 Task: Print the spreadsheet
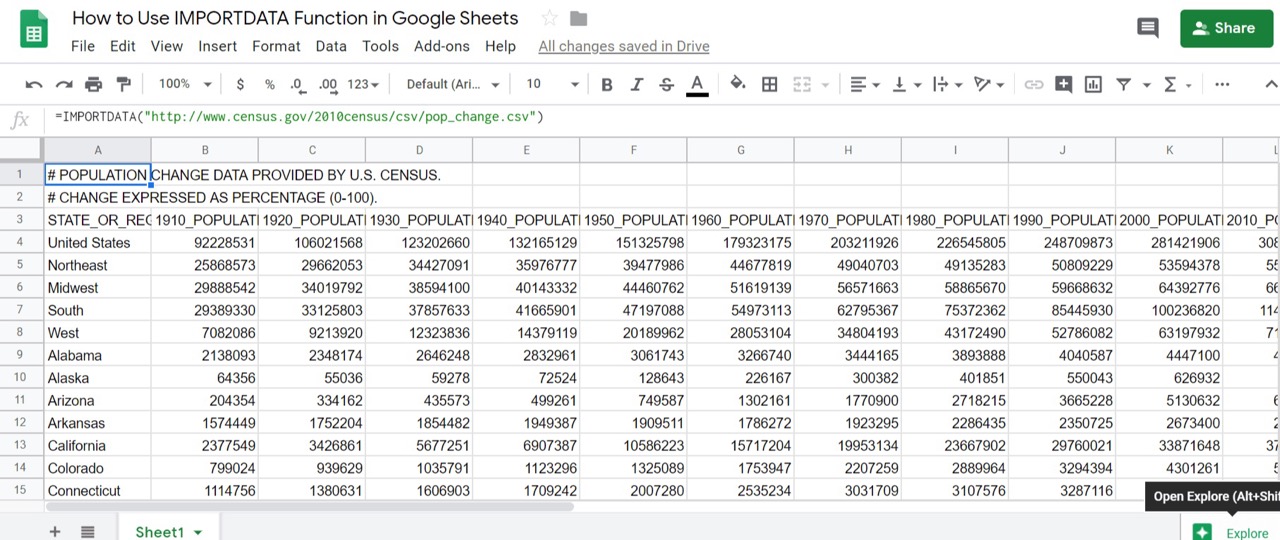point(94,85)
